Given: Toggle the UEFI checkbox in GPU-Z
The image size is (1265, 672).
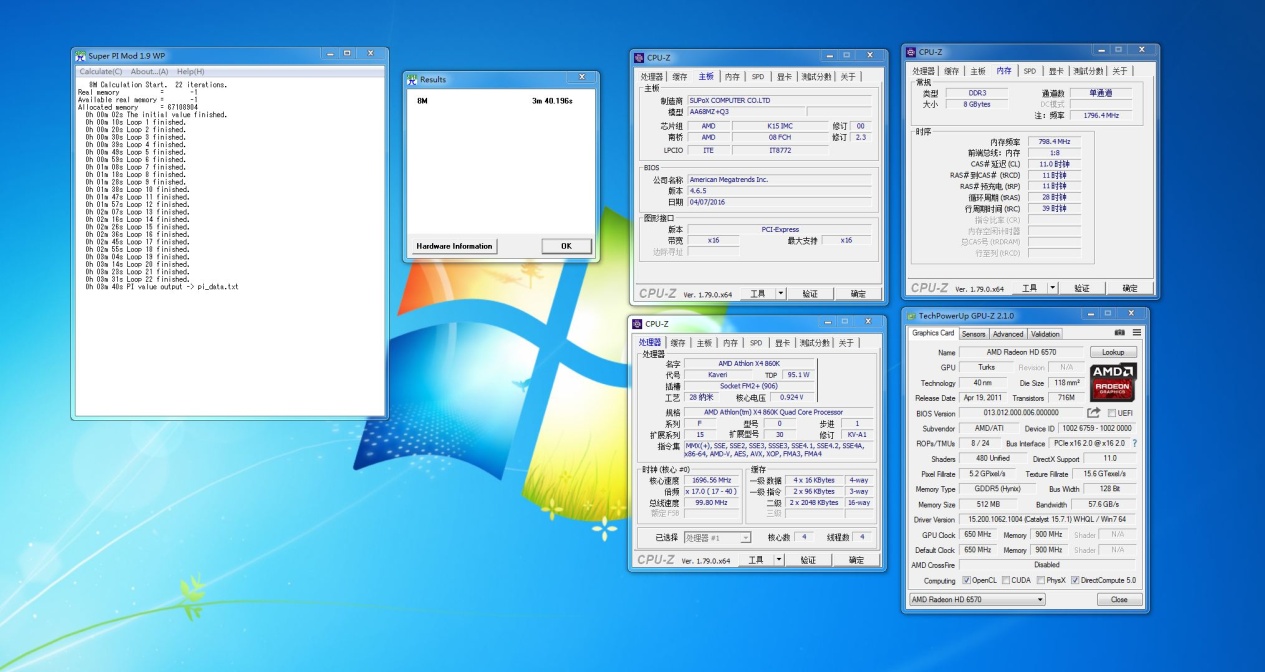Looking at the screenshot, I should point(1112,413).
